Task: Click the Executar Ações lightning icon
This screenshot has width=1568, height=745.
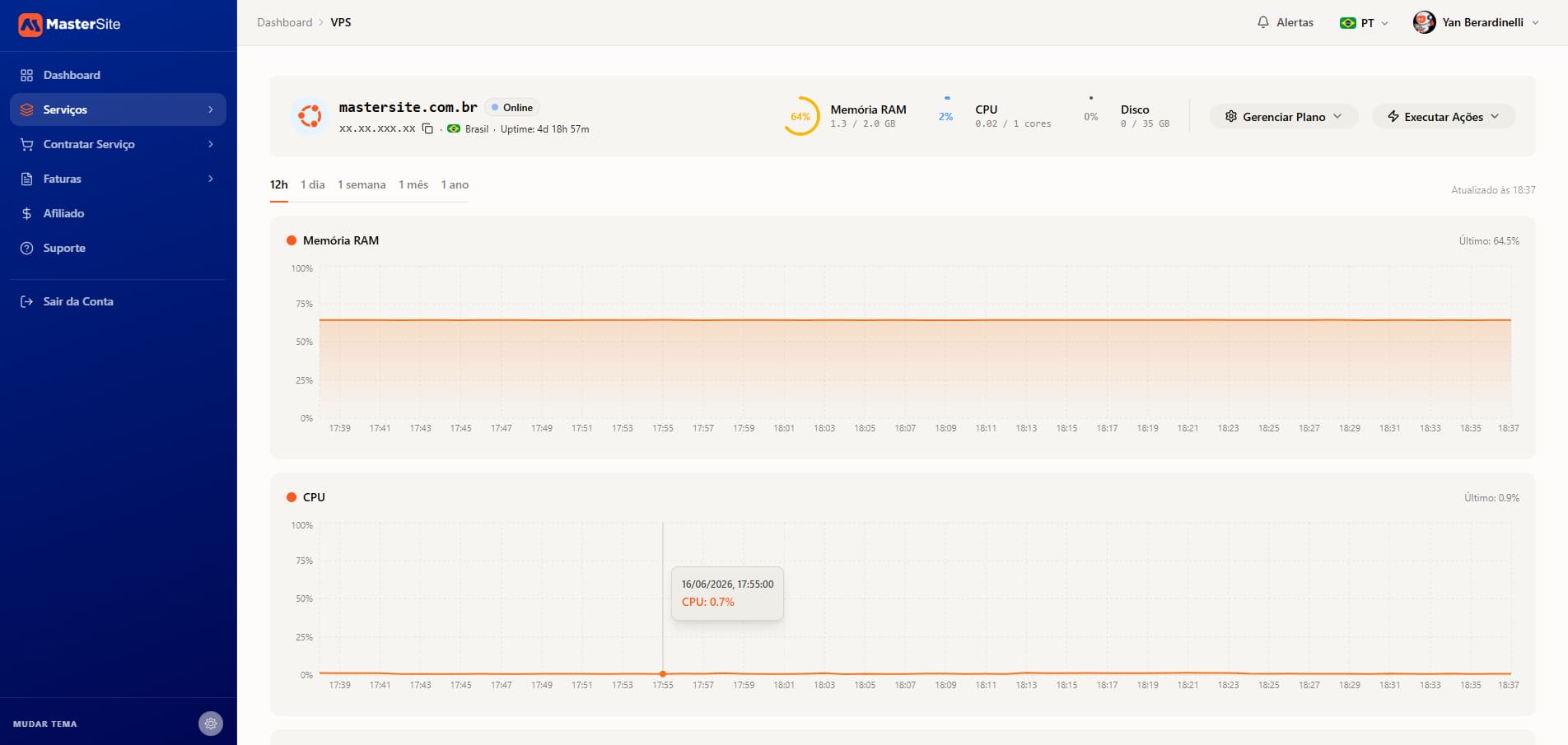Action: 1393,116
